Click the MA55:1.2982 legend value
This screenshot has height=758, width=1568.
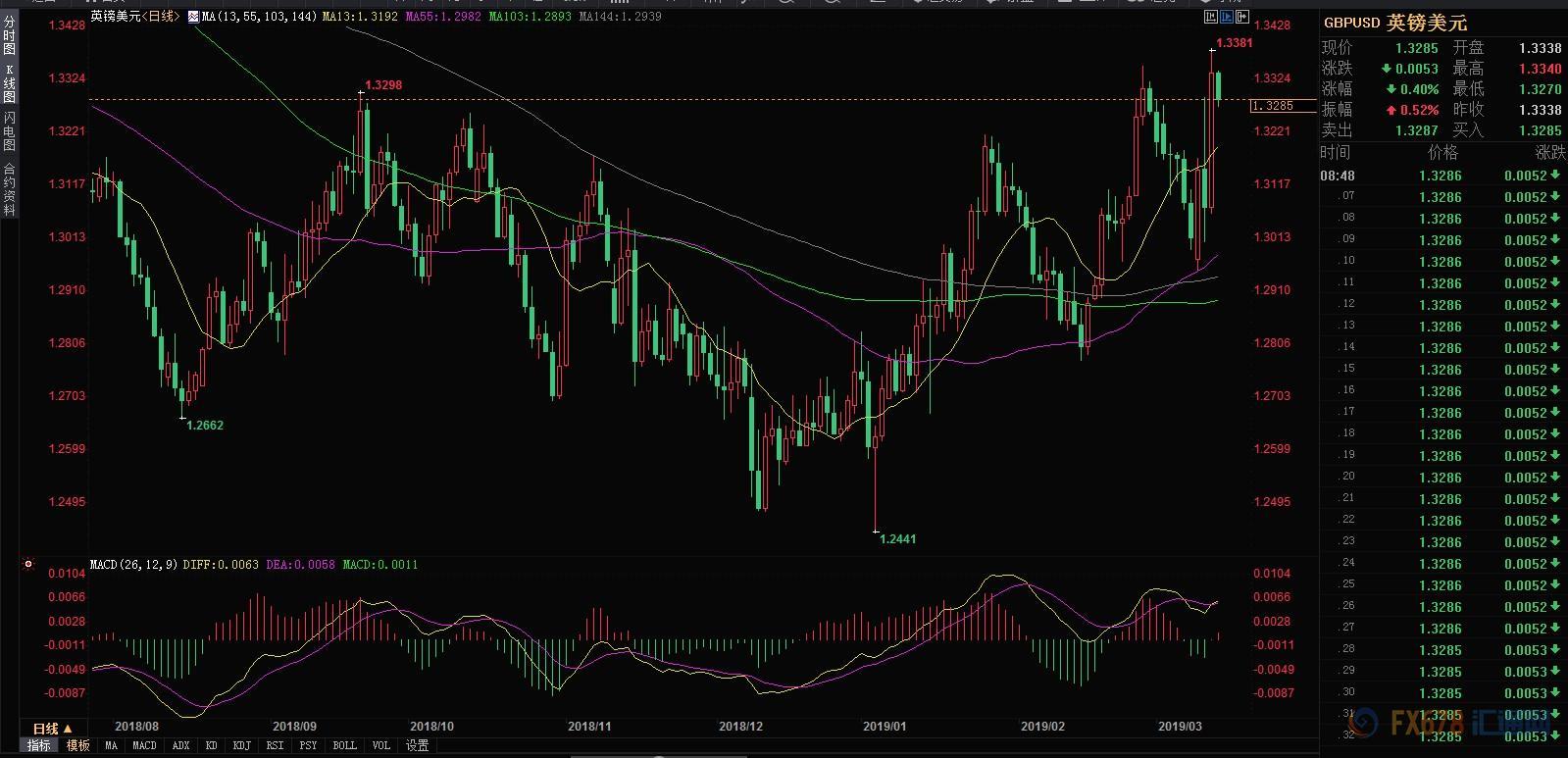point(443,17)
